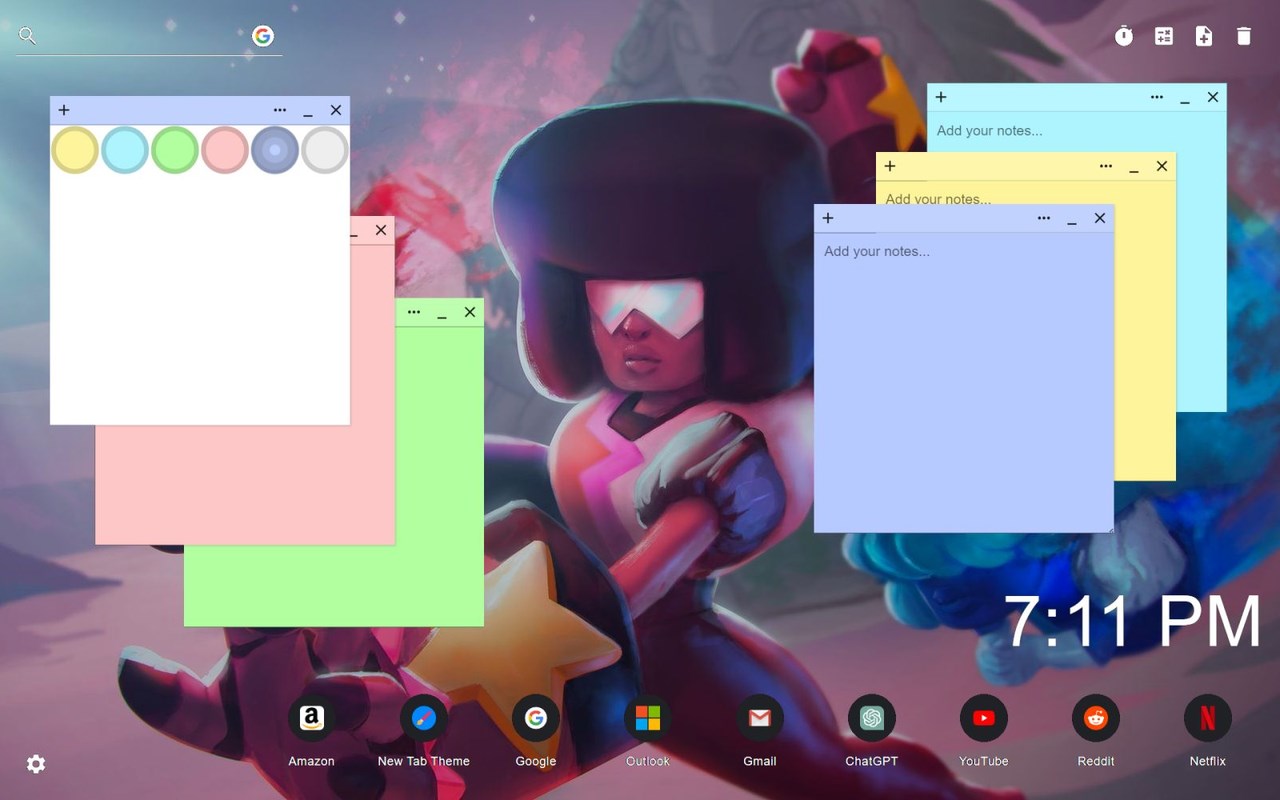This screenshot has height=800, width=1280.
Task: Click the blue note's text area
Action: (x=964, y=382)
